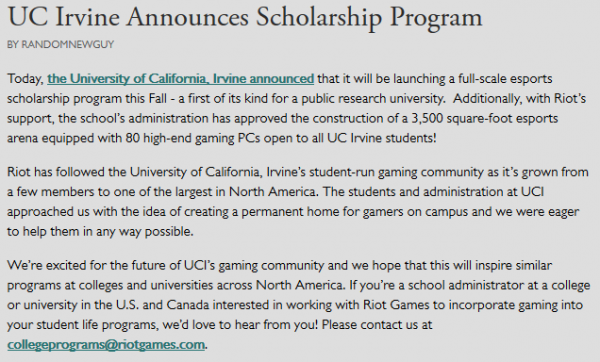The image size is (600, 362).
Task: Click the phrase permanent home for gamers
Action: point(322,212)
